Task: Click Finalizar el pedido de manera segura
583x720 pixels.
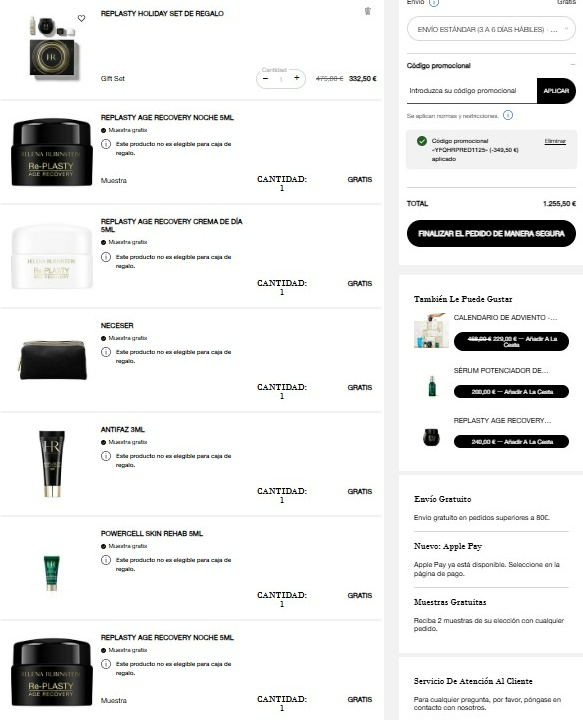Action: coord(491,234)
